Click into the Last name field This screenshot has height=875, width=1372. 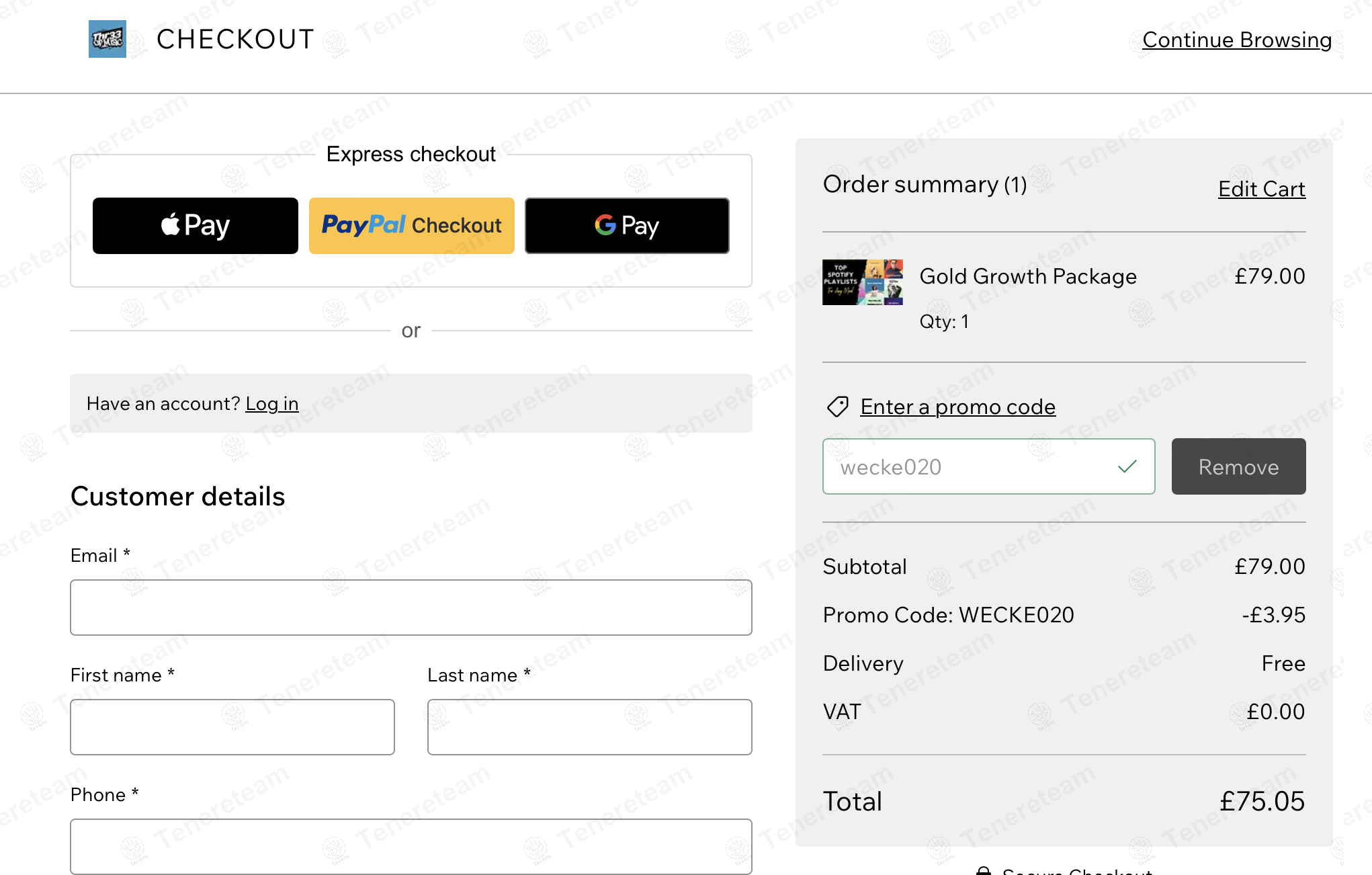pos(590,727)
